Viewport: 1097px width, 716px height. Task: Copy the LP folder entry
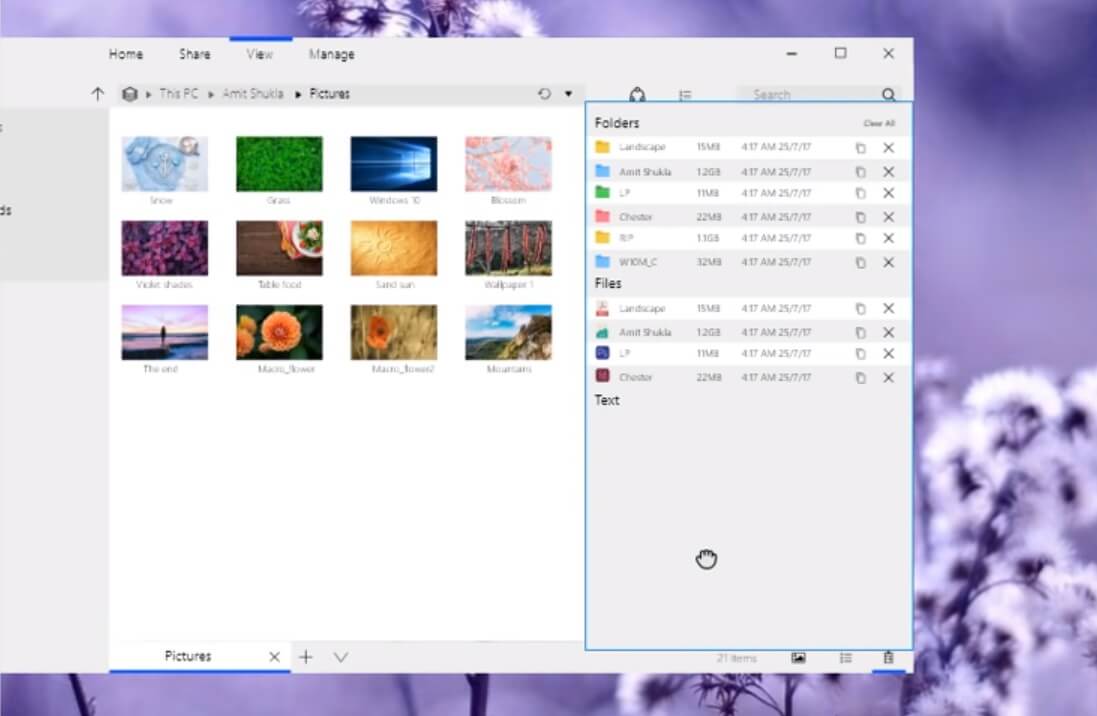pyautogui.click(x=861, y=193)
